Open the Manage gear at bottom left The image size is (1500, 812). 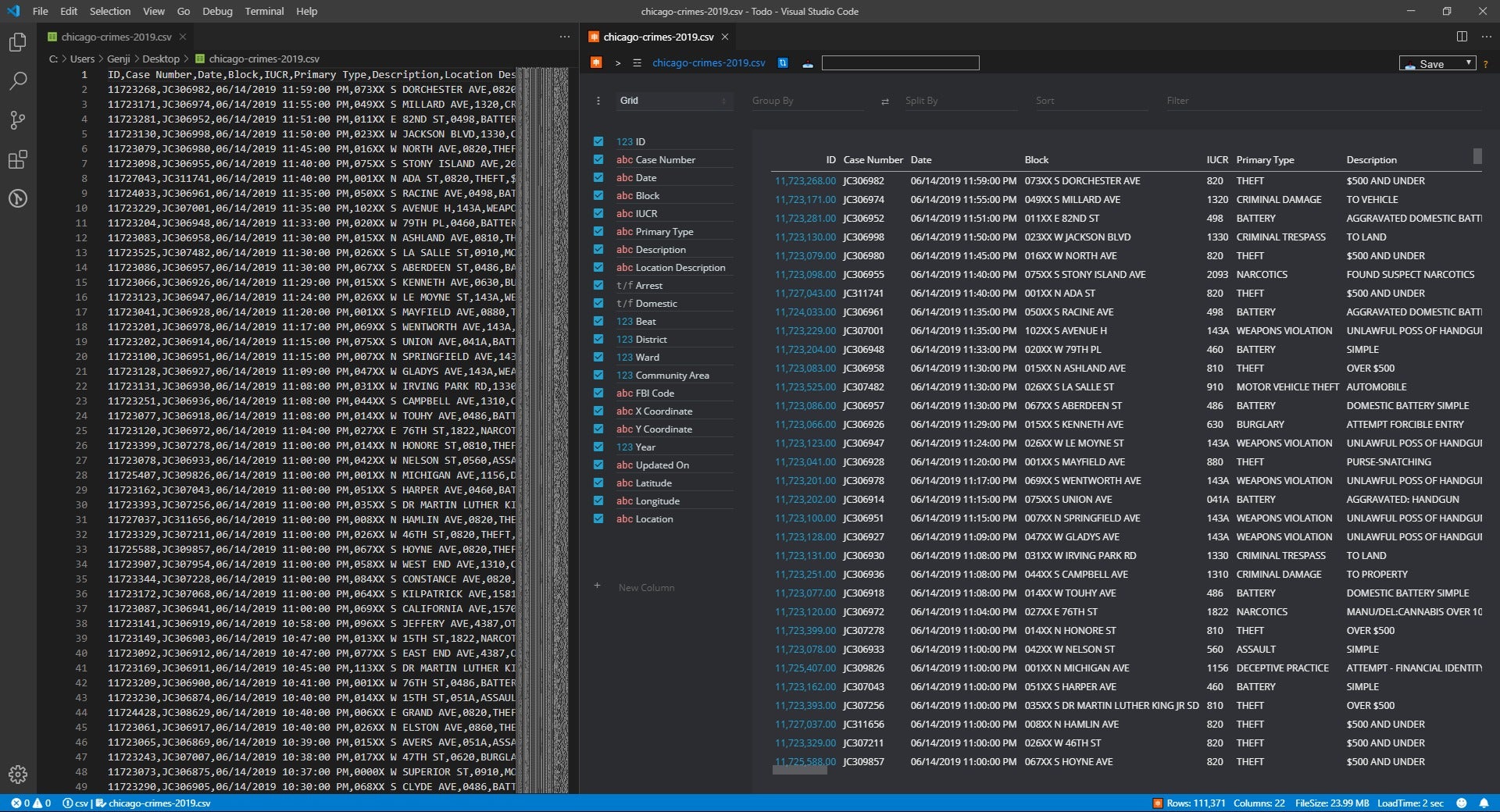17,774
